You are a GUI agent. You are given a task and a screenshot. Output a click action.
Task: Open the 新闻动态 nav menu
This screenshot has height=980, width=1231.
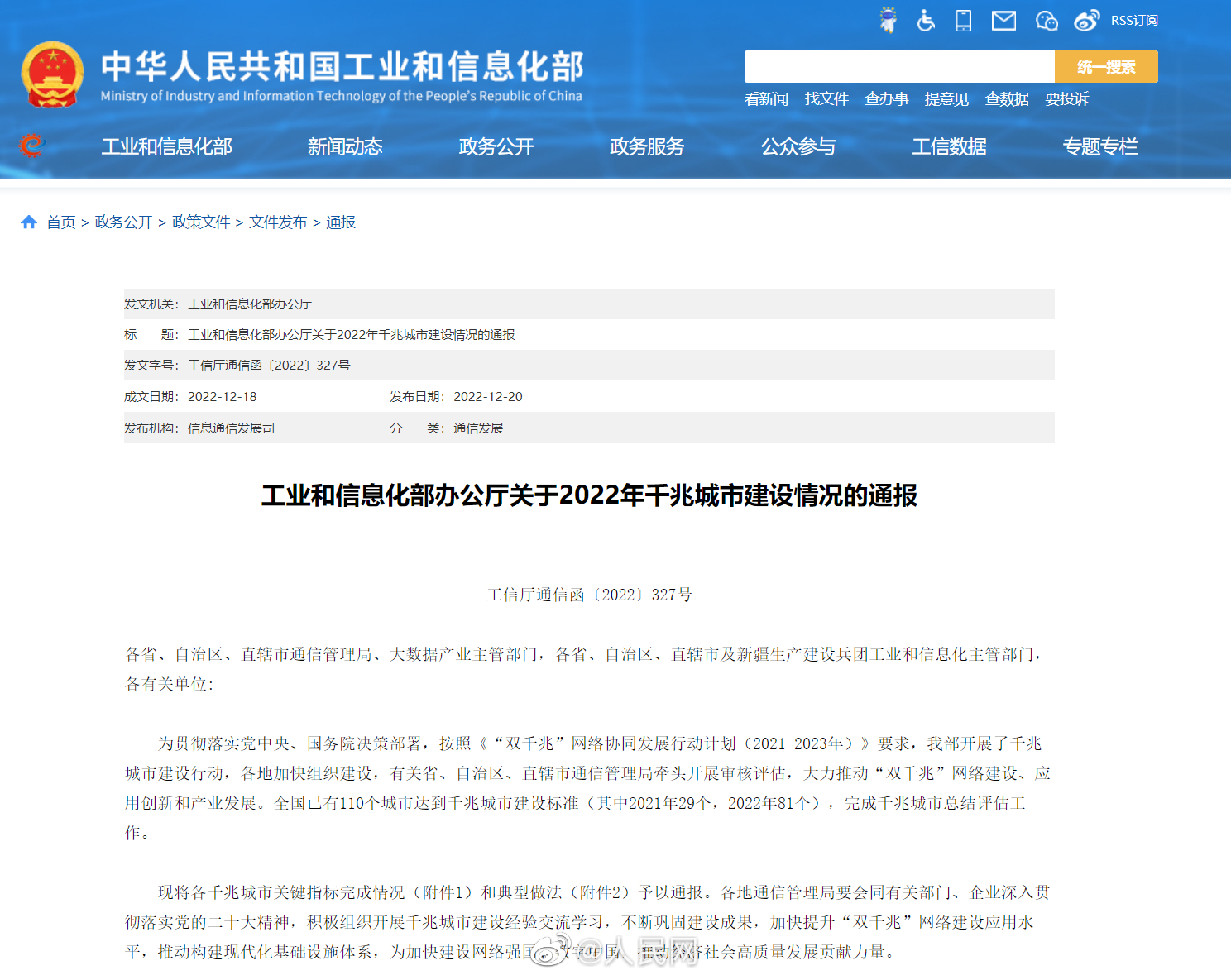click(x=345, y=146)
